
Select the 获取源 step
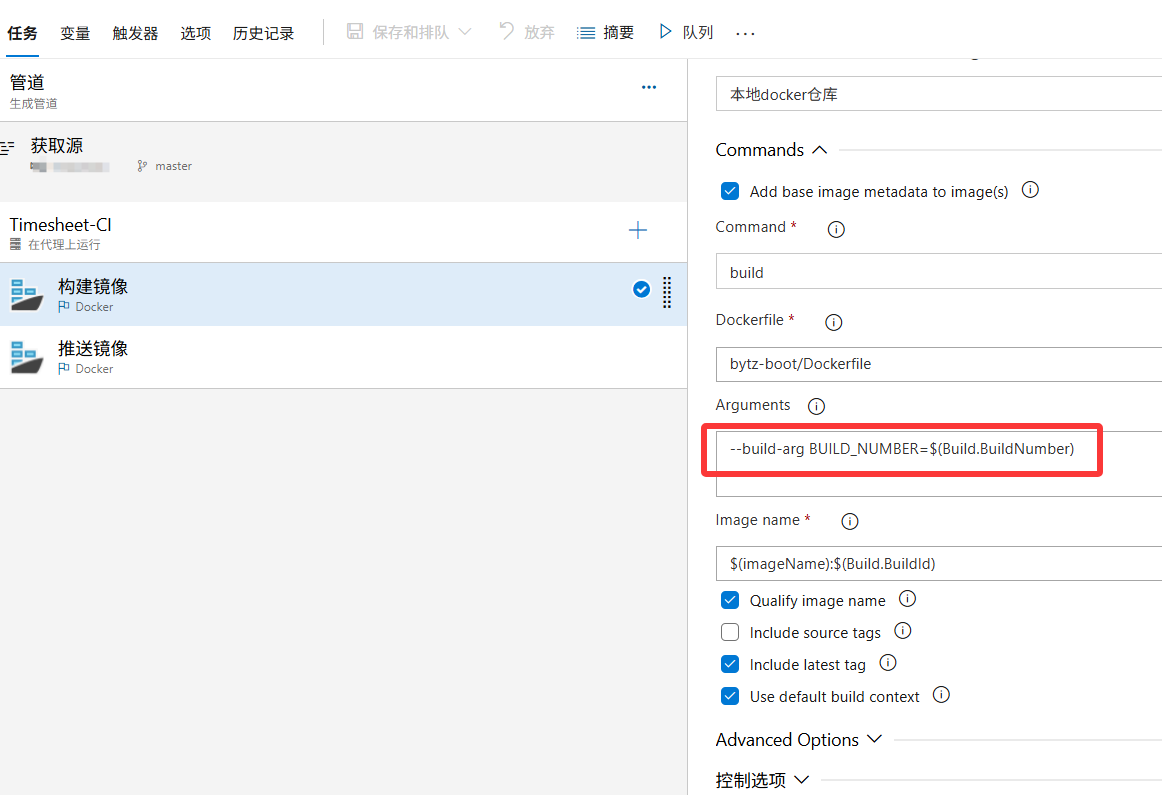click(x=343, y=162)
